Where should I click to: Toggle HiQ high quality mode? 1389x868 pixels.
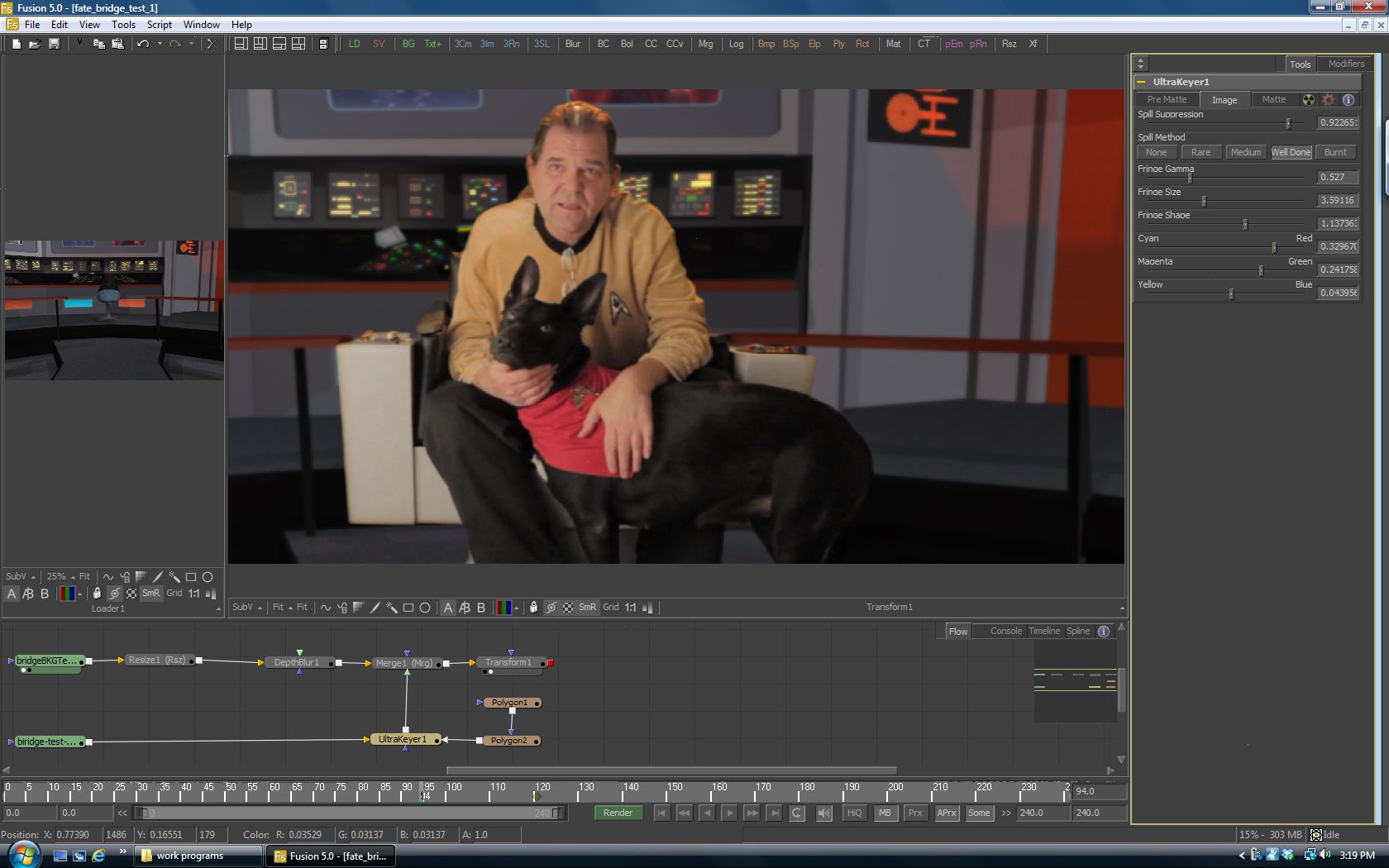tap(854, 813)
